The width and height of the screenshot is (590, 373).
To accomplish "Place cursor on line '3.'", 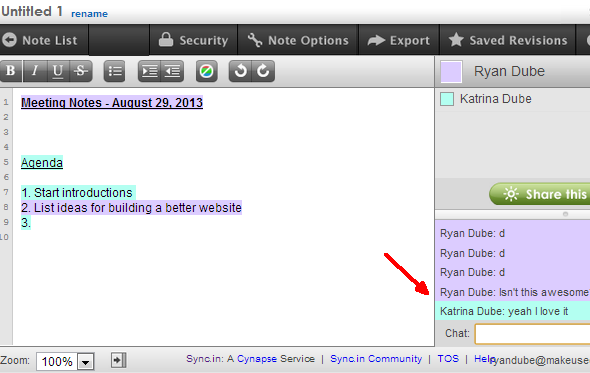I will click(26, 223).
